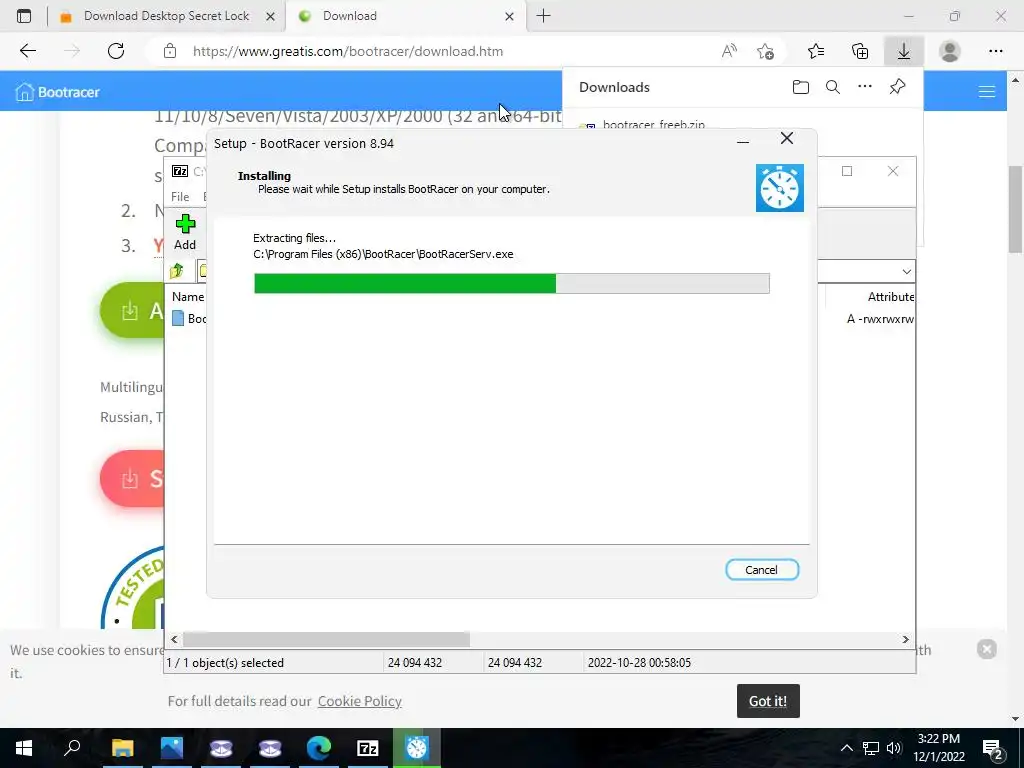Switch to the Download tab
1024x768 pixels.
[398, 16]
